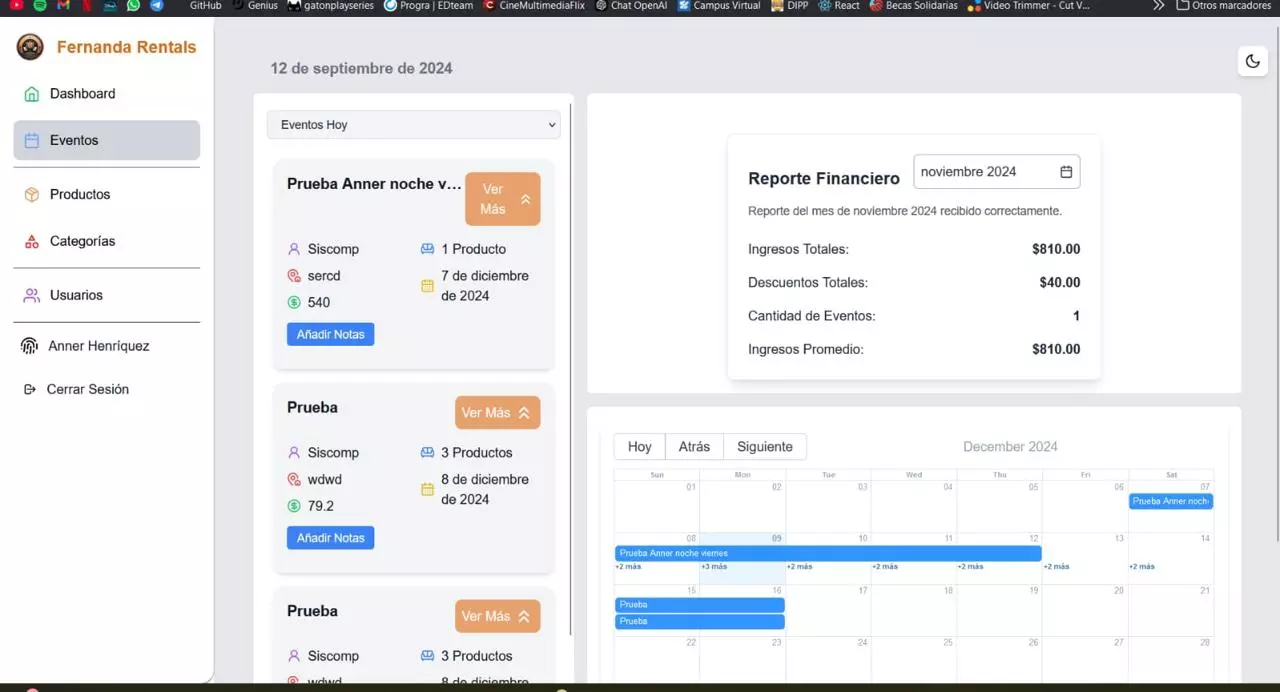The width and height of the screenshot is (1280, 692).
Task: Click Añadir Notas on the first event
Action: pyautogui.click(x=330, y=334)
